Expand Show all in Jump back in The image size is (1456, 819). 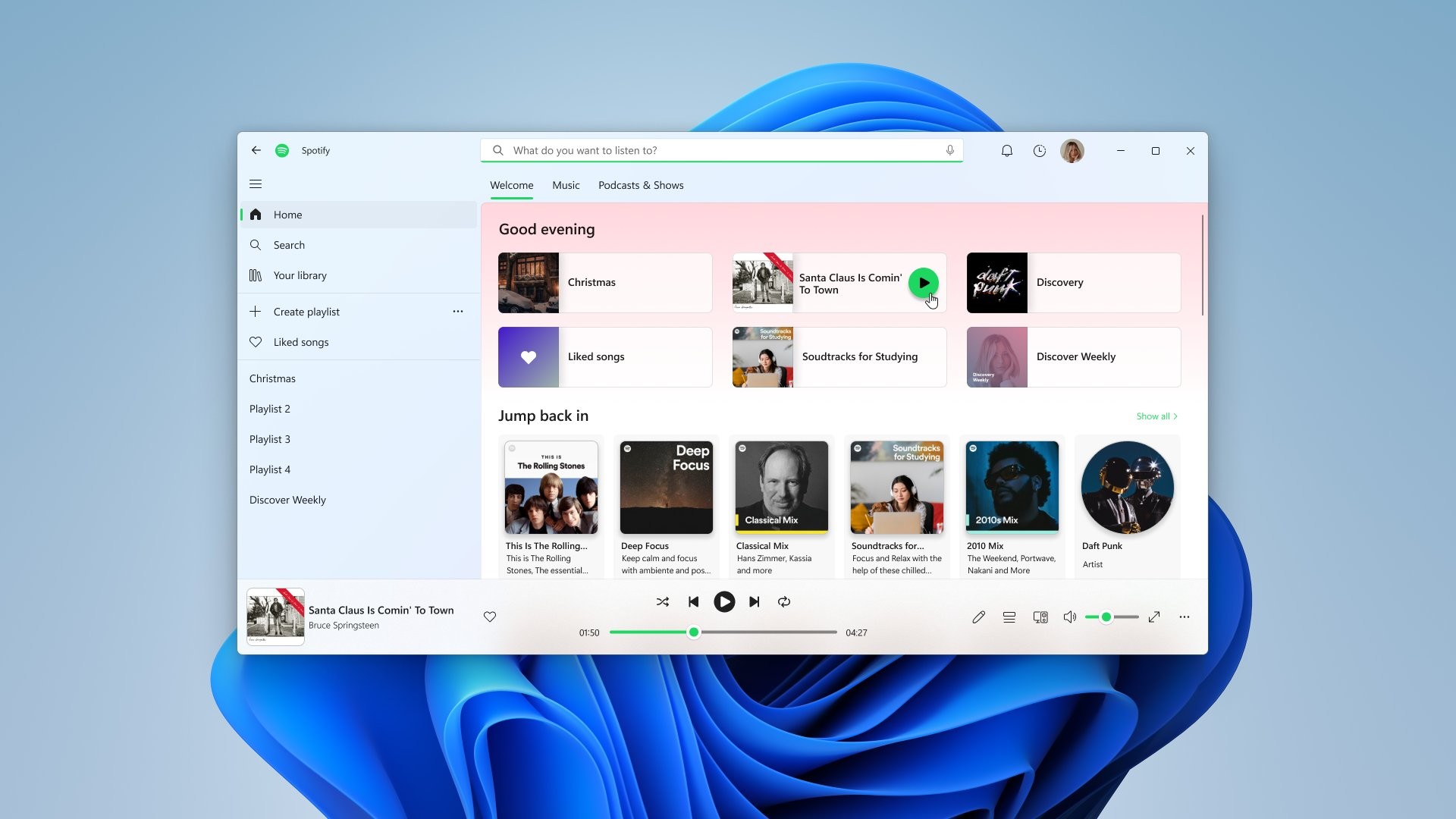point(1156,416)
